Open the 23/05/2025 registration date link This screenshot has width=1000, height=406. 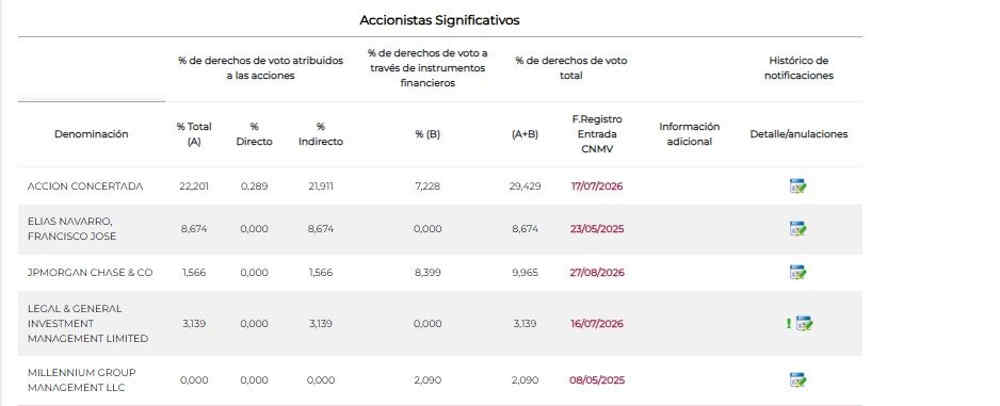click(597, 229)
